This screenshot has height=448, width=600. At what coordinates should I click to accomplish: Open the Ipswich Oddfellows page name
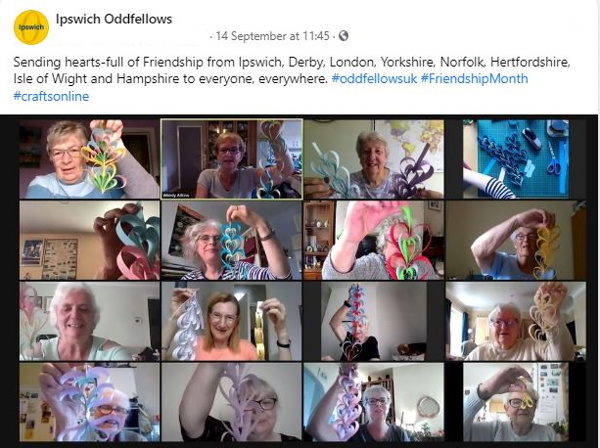[114, 19]
